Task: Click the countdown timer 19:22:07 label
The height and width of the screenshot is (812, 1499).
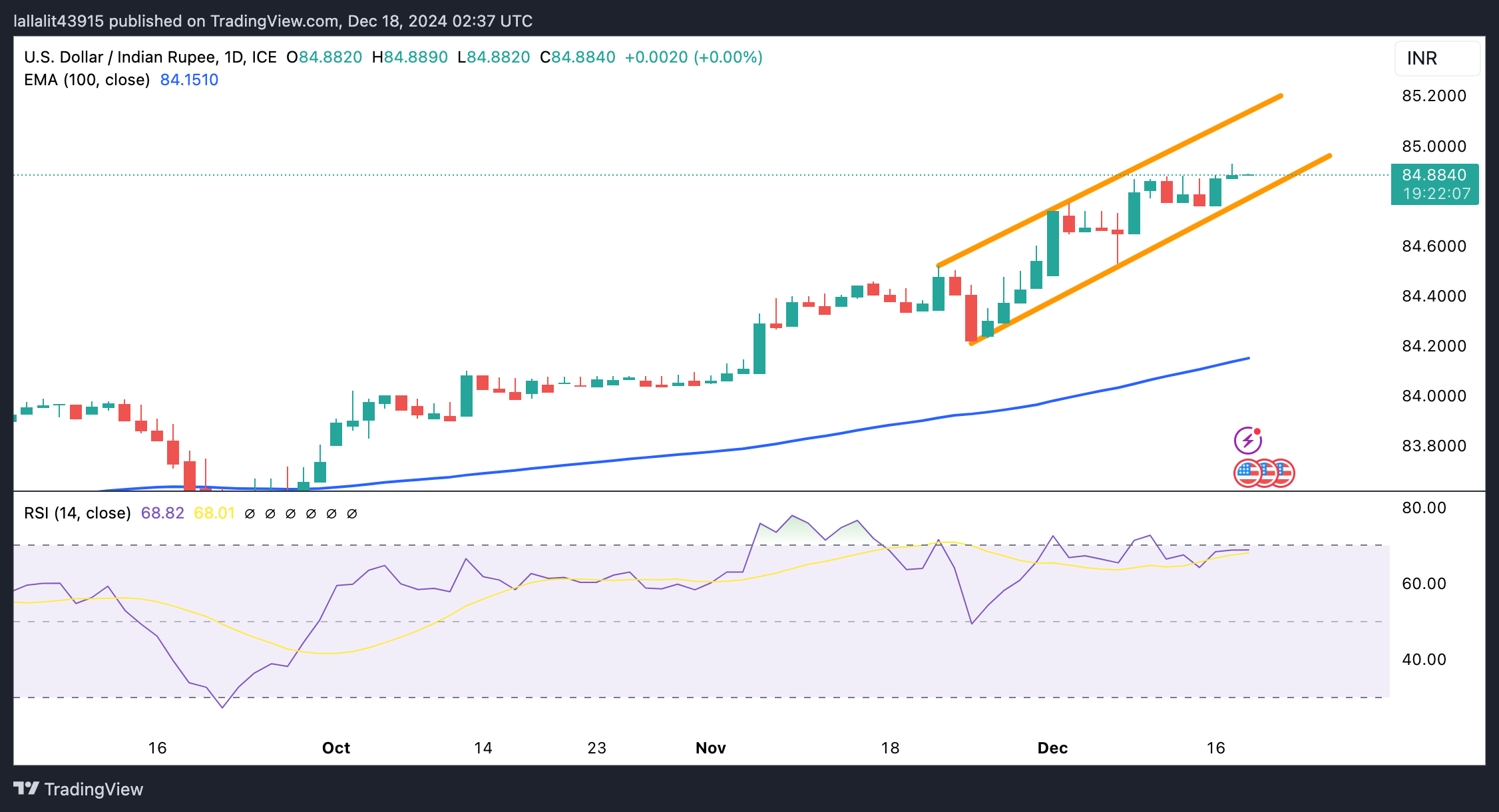Action: pos(1436,194)
